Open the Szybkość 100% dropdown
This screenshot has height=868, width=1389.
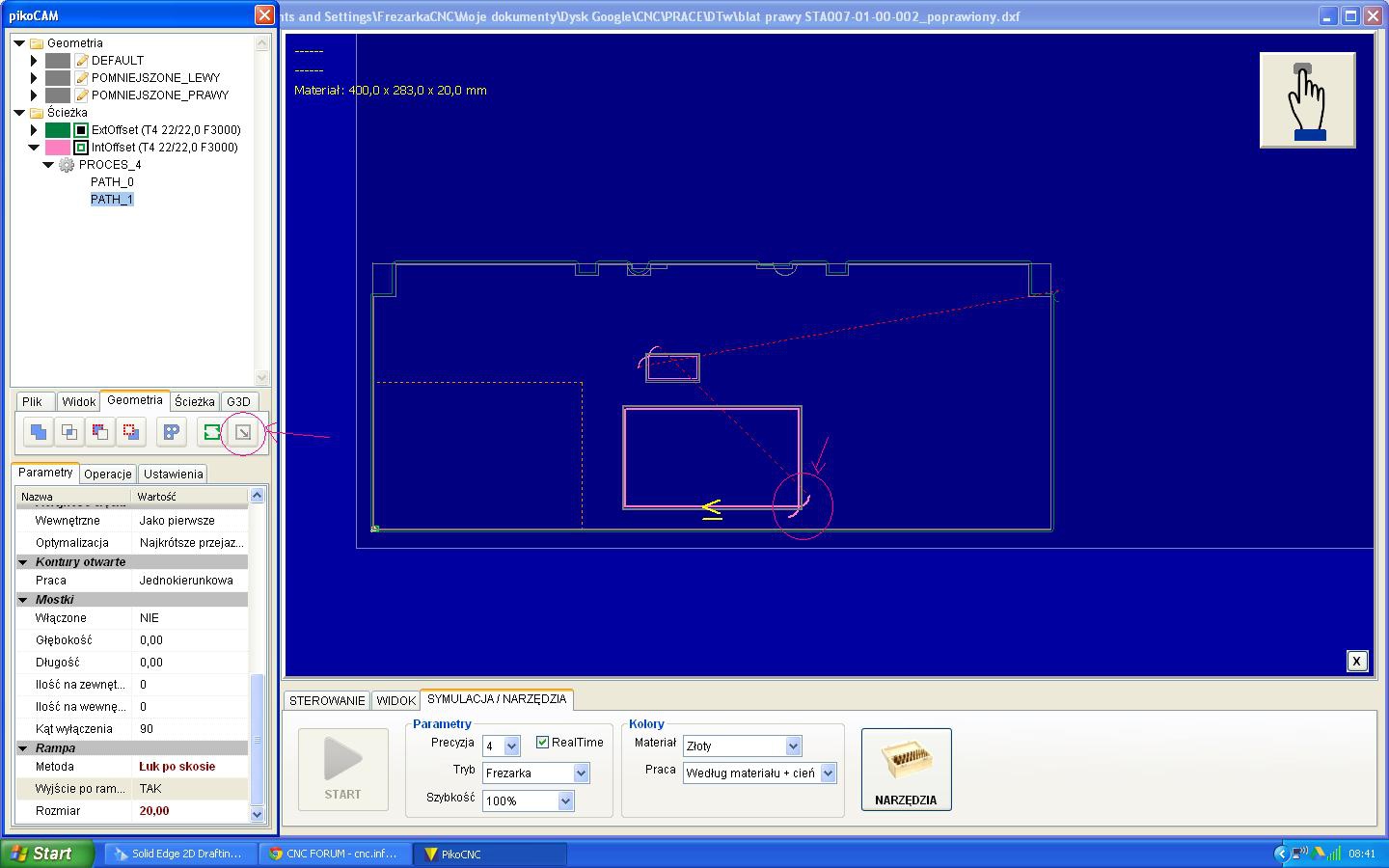(x=565, y=800)
